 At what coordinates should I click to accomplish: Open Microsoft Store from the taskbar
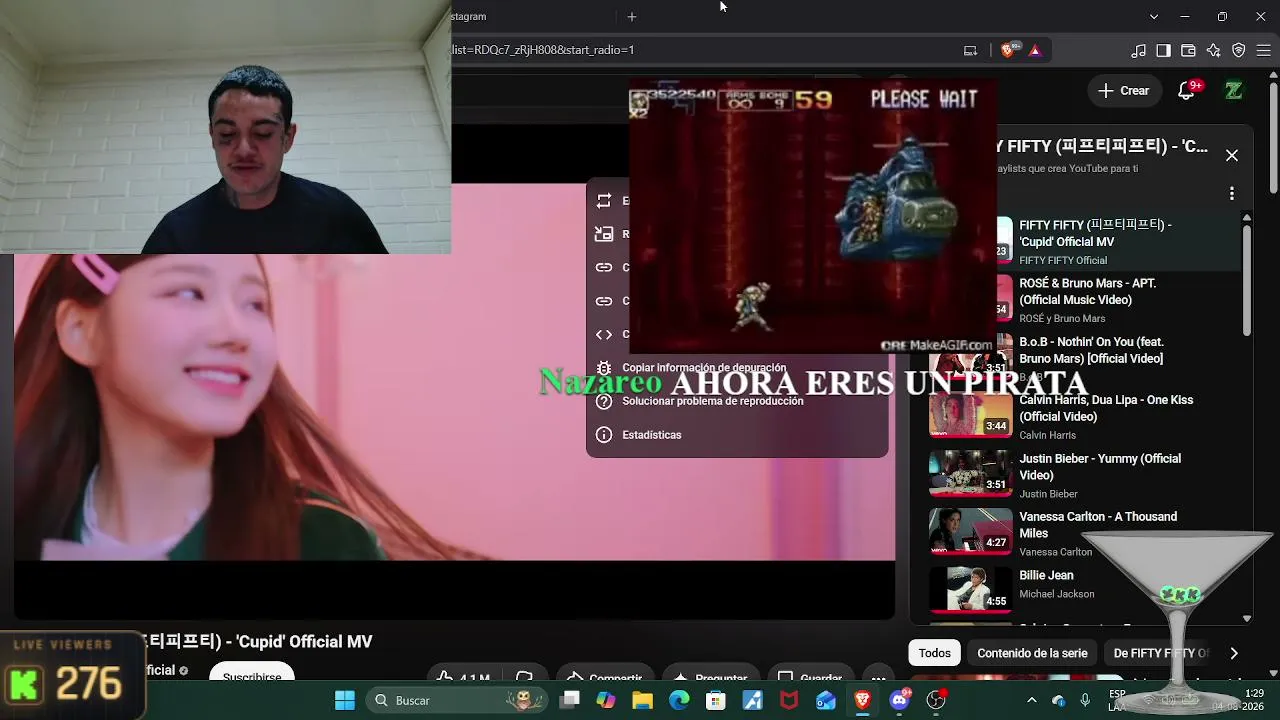[716, 700]
